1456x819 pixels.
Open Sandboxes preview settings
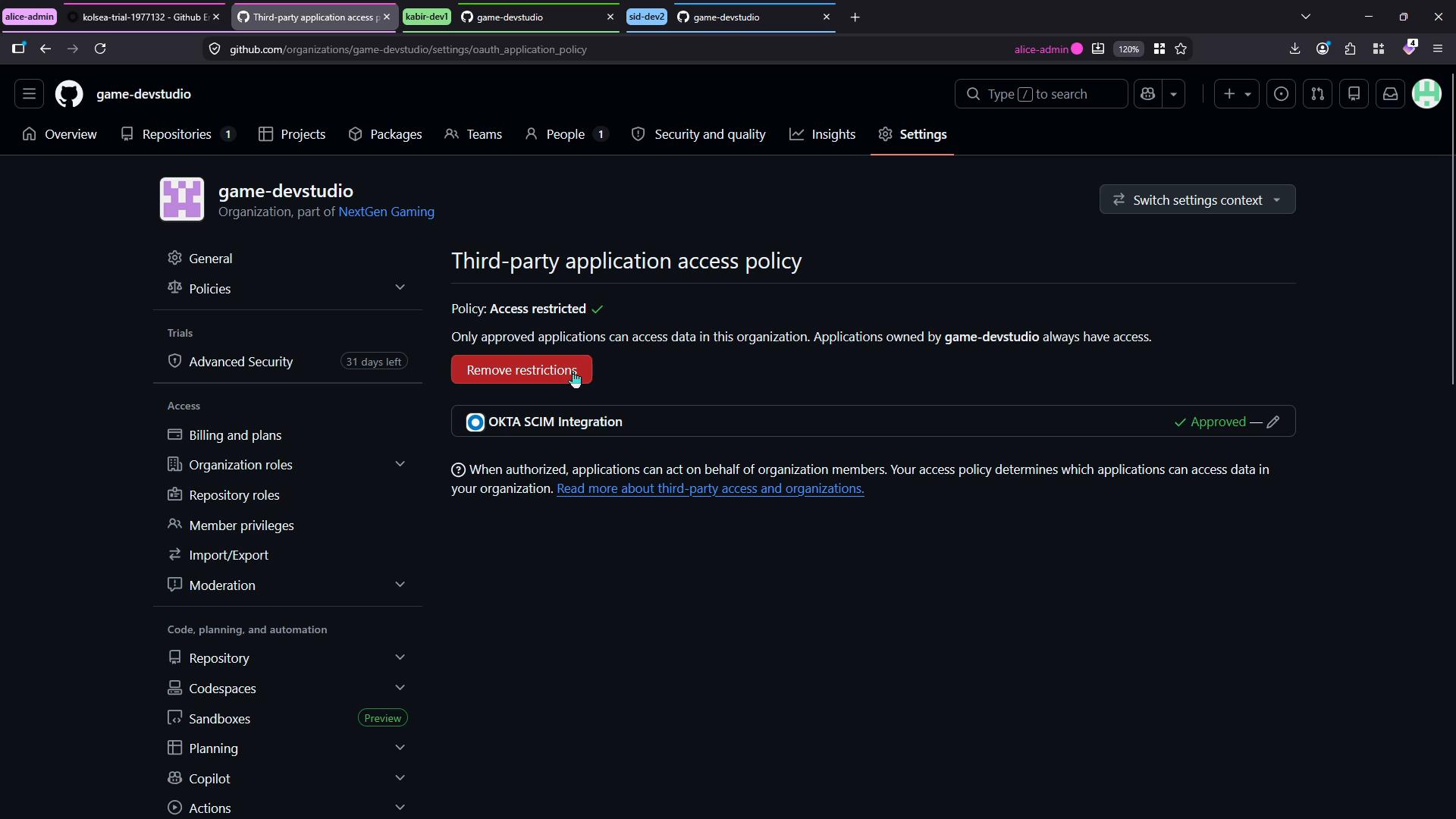pos(287,719)
